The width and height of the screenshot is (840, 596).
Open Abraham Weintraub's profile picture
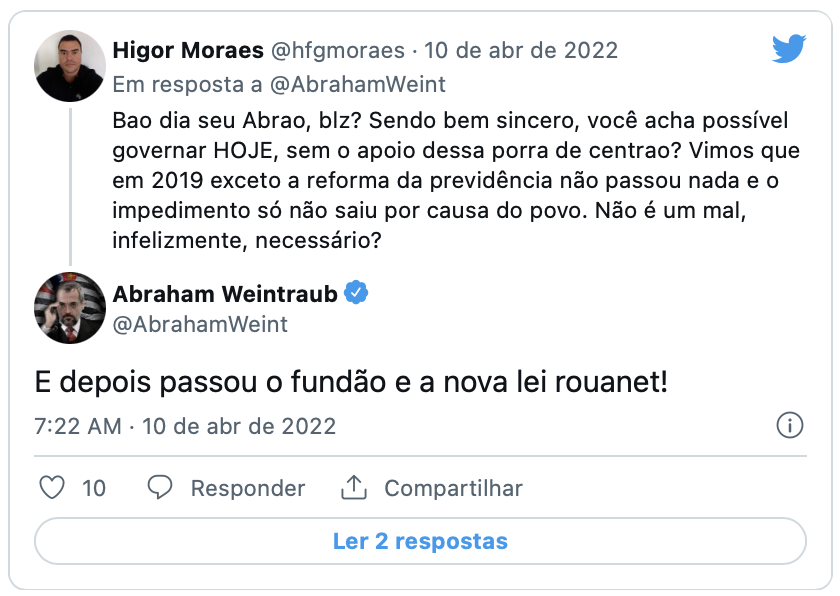pos(70,308)
